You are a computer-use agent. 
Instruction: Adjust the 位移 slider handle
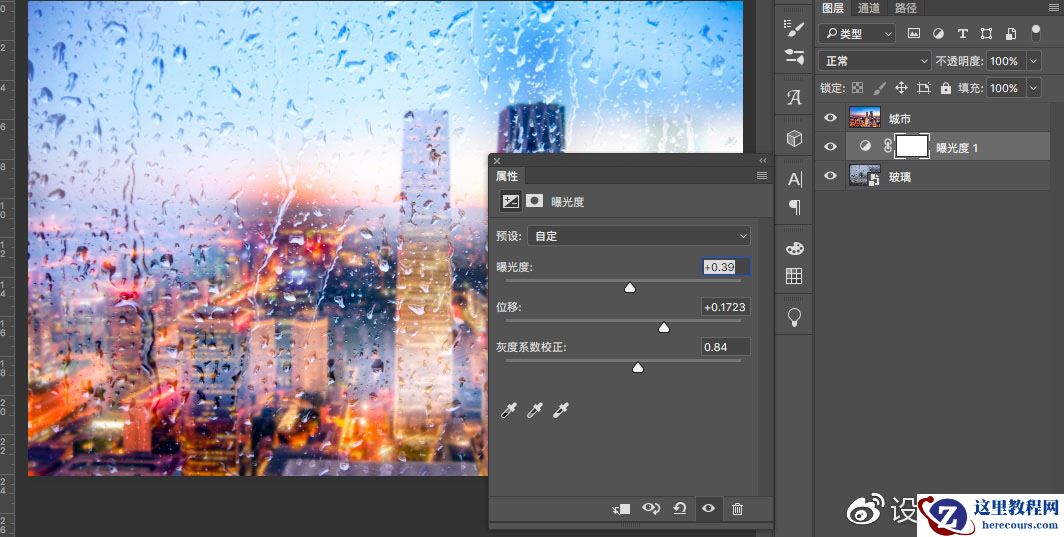664,328
